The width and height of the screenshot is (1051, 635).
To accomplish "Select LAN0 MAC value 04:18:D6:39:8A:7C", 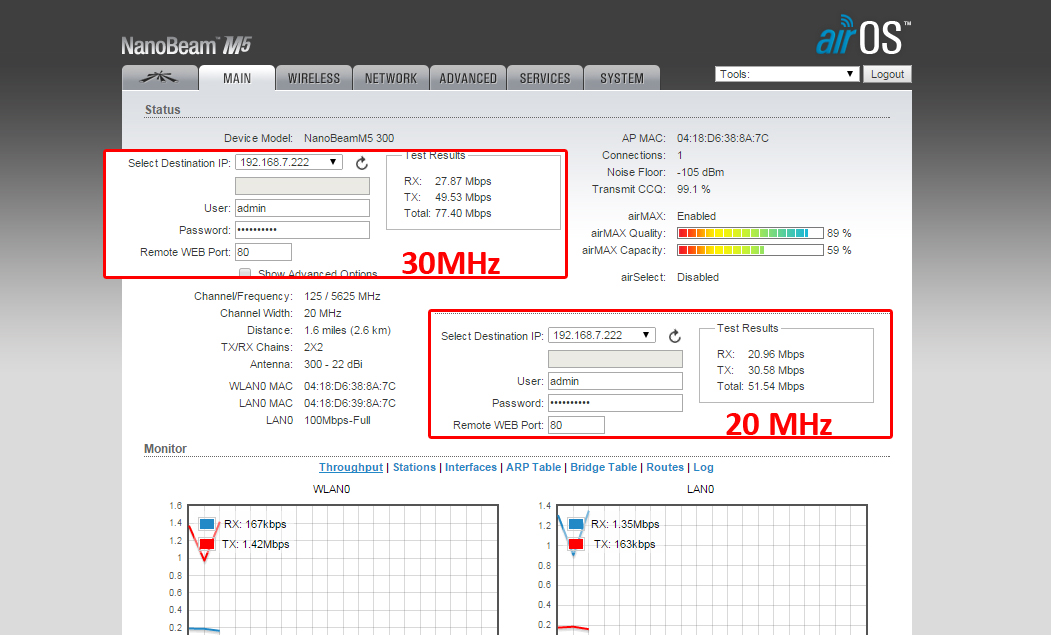I will tap(350, 403).
